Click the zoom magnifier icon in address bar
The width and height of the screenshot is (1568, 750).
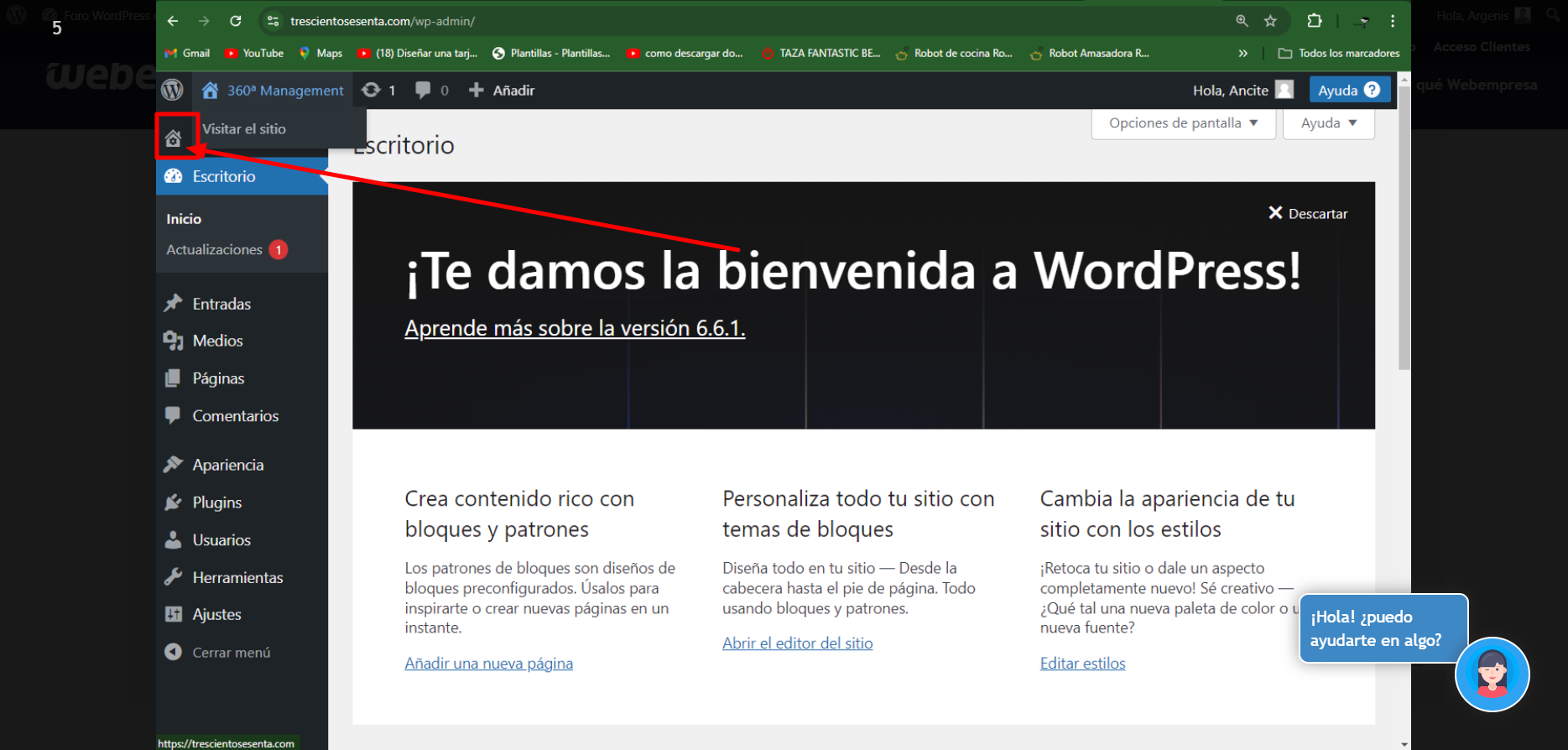click(1242, 21)
